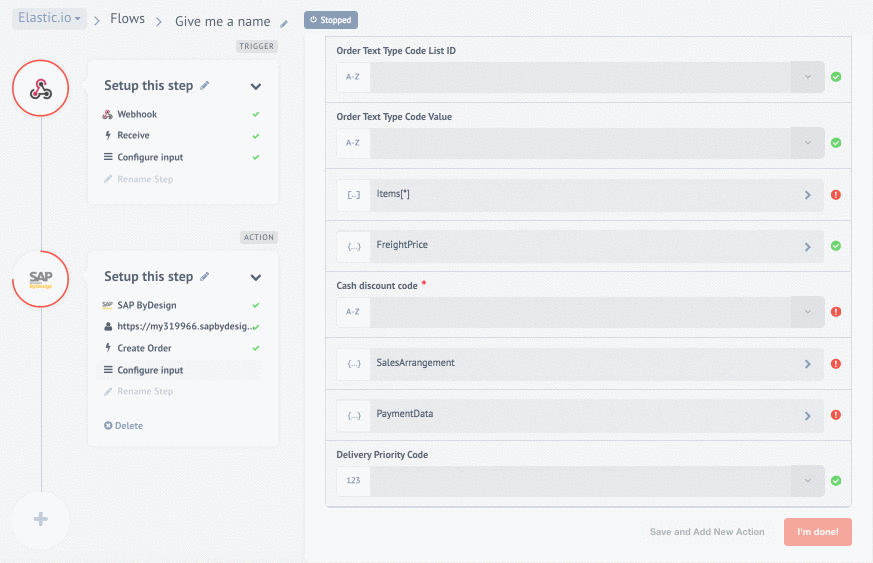
Task: Click the red error icon for PaymentData
Action: 836,415
